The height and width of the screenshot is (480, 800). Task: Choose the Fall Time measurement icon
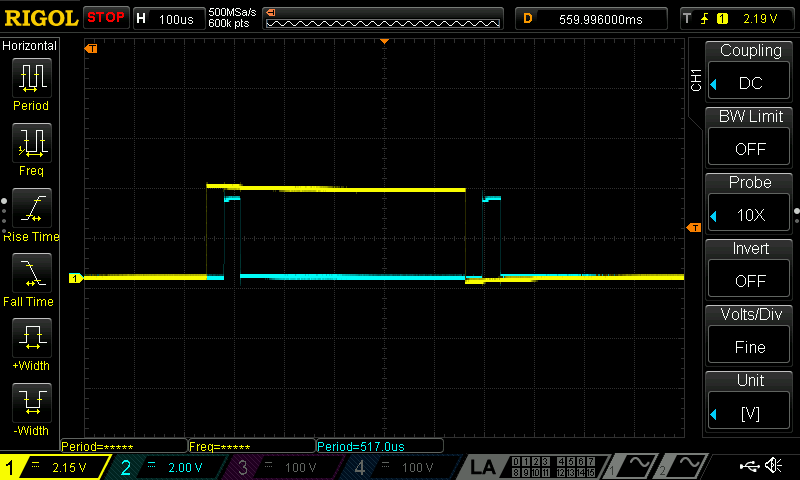(x=31, y=273)
